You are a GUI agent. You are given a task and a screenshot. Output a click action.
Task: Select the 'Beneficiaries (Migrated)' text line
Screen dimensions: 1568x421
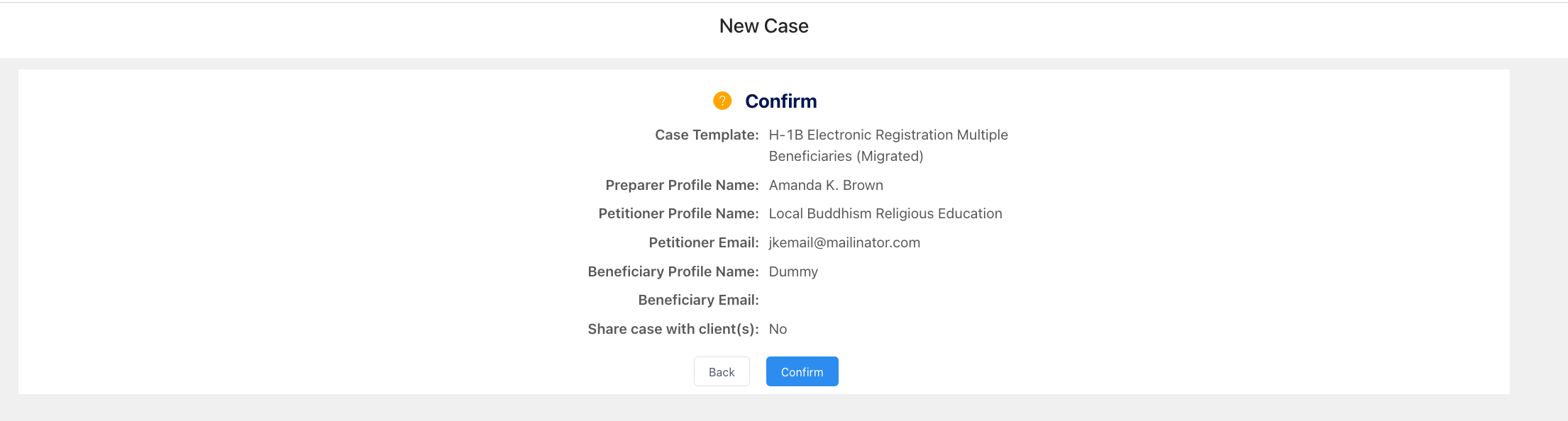coord(846,156)
